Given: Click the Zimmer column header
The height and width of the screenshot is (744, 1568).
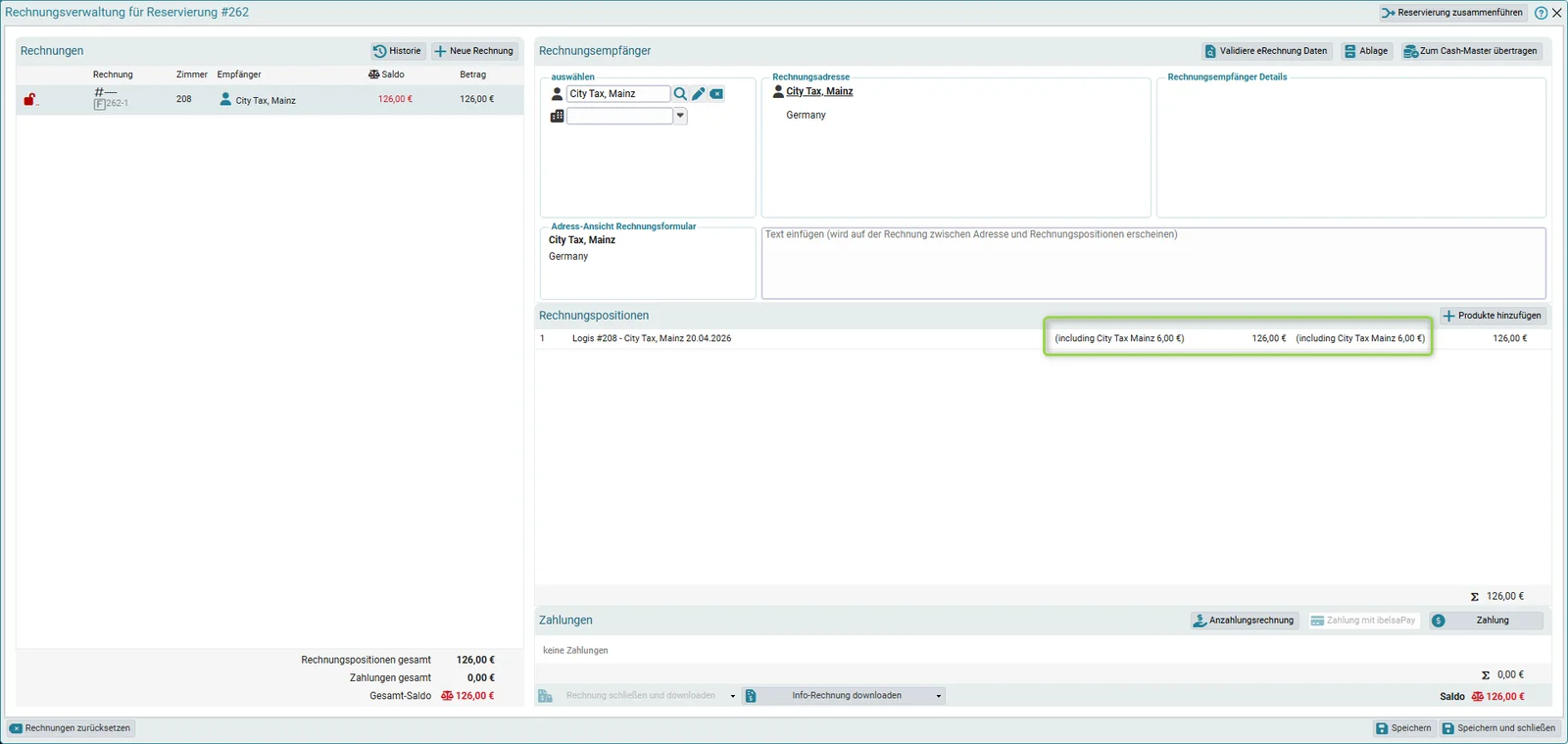Looking at the screenshot, I should (192, 74).
